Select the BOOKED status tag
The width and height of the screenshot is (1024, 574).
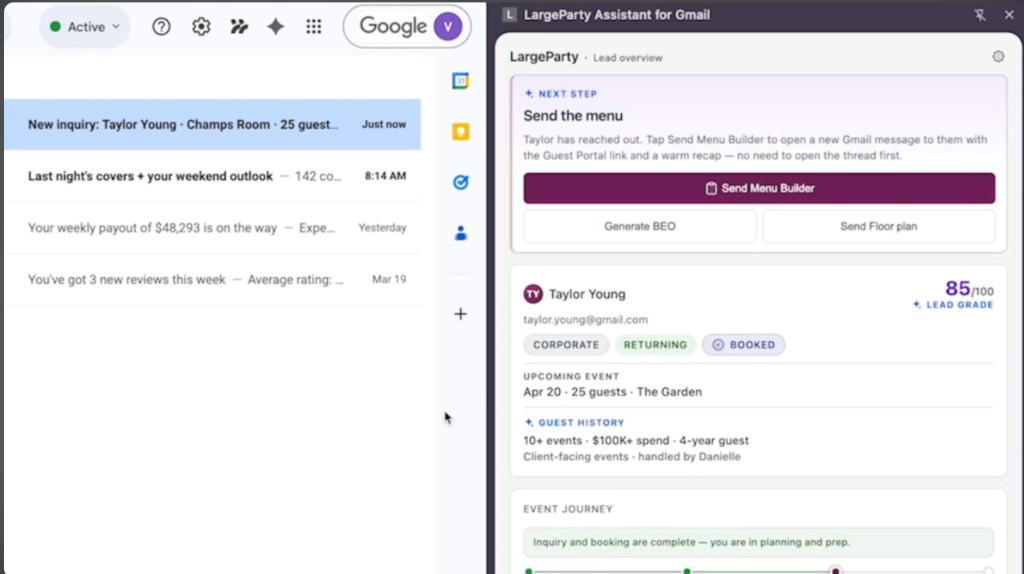pos(743,345)
